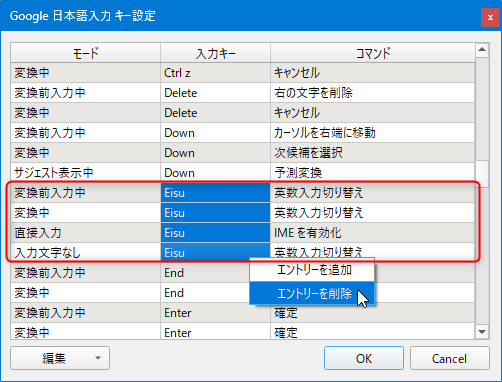Click 確定 command in 変換中 Enter row
Image resolution: width=502 pixels, height=382 pixels.
coord(373,332)
